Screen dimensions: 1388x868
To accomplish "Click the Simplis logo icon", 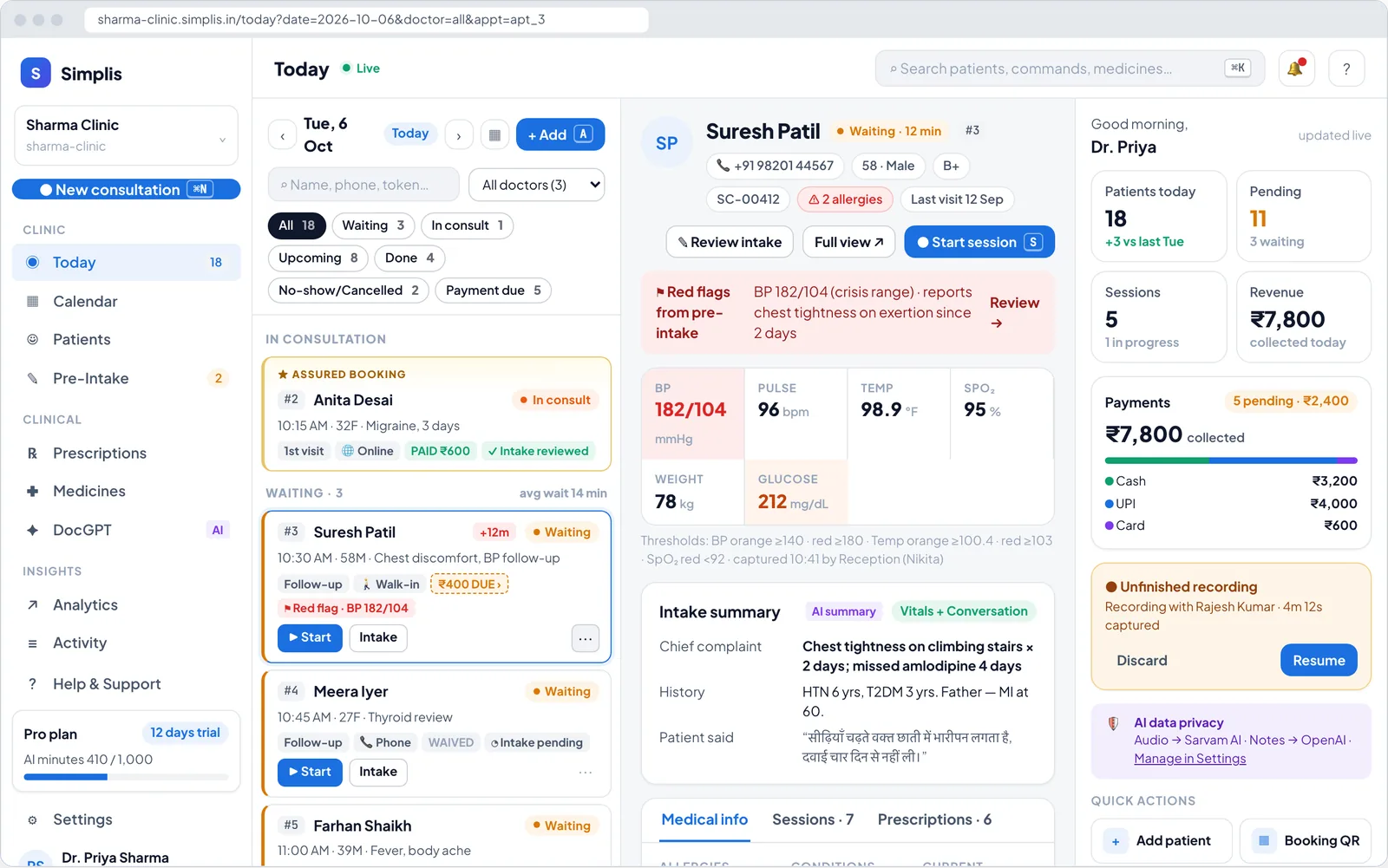I will 36,74.
